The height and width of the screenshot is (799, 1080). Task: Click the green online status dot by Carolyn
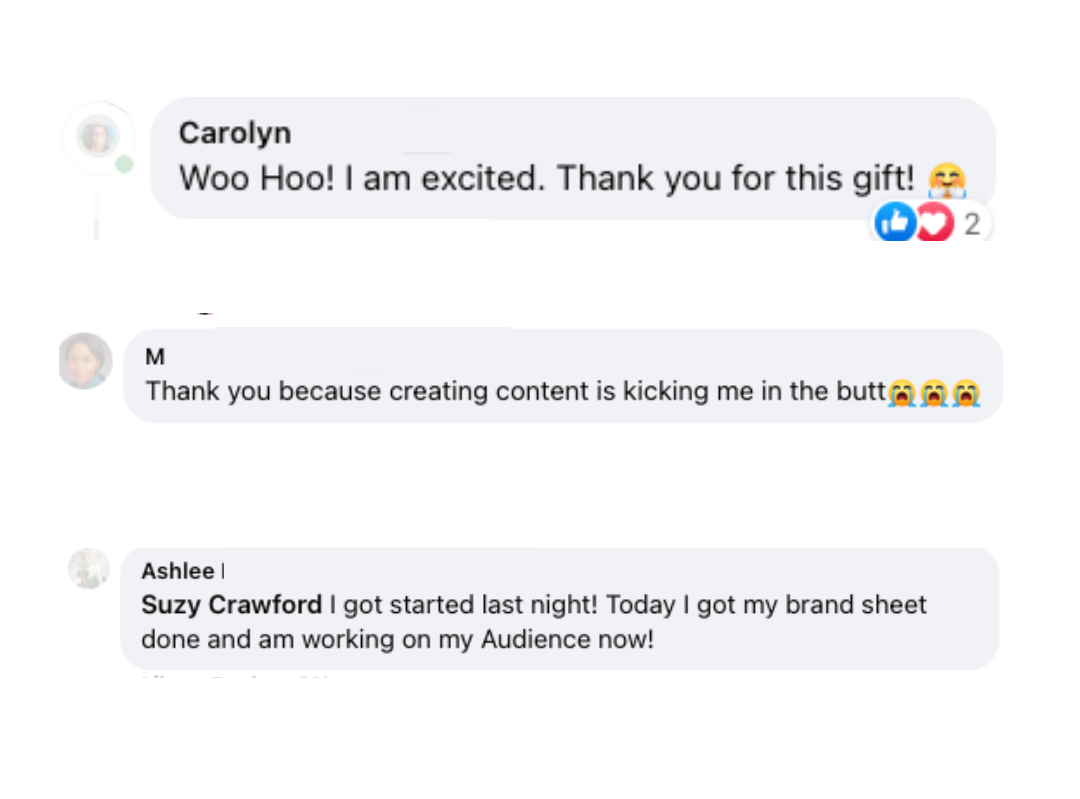(124, 164)
